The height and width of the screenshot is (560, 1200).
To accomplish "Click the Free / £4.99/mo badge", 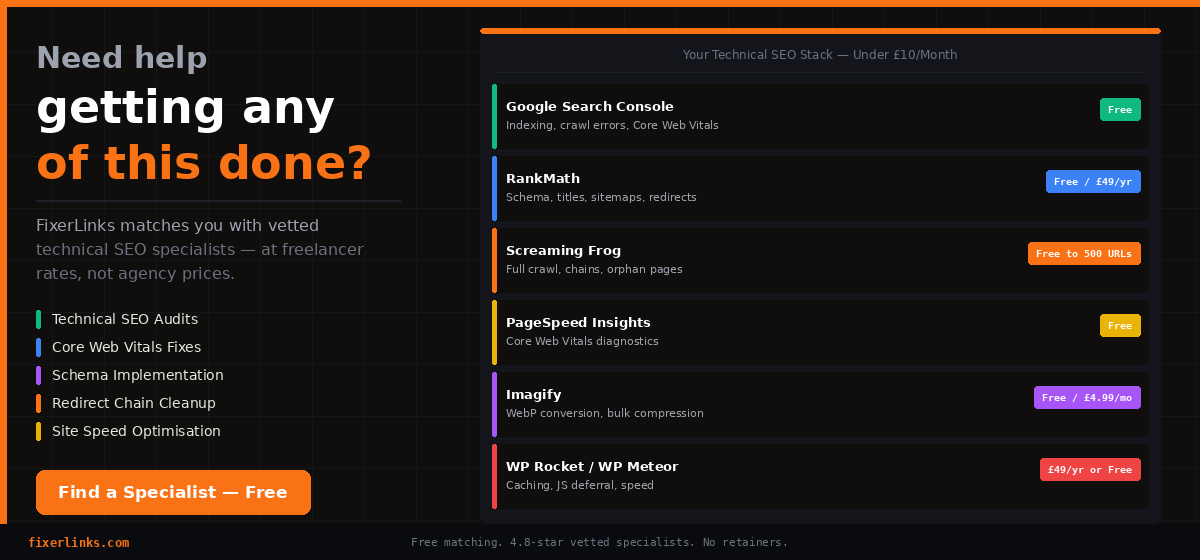I will click(x=1087, y=398).
